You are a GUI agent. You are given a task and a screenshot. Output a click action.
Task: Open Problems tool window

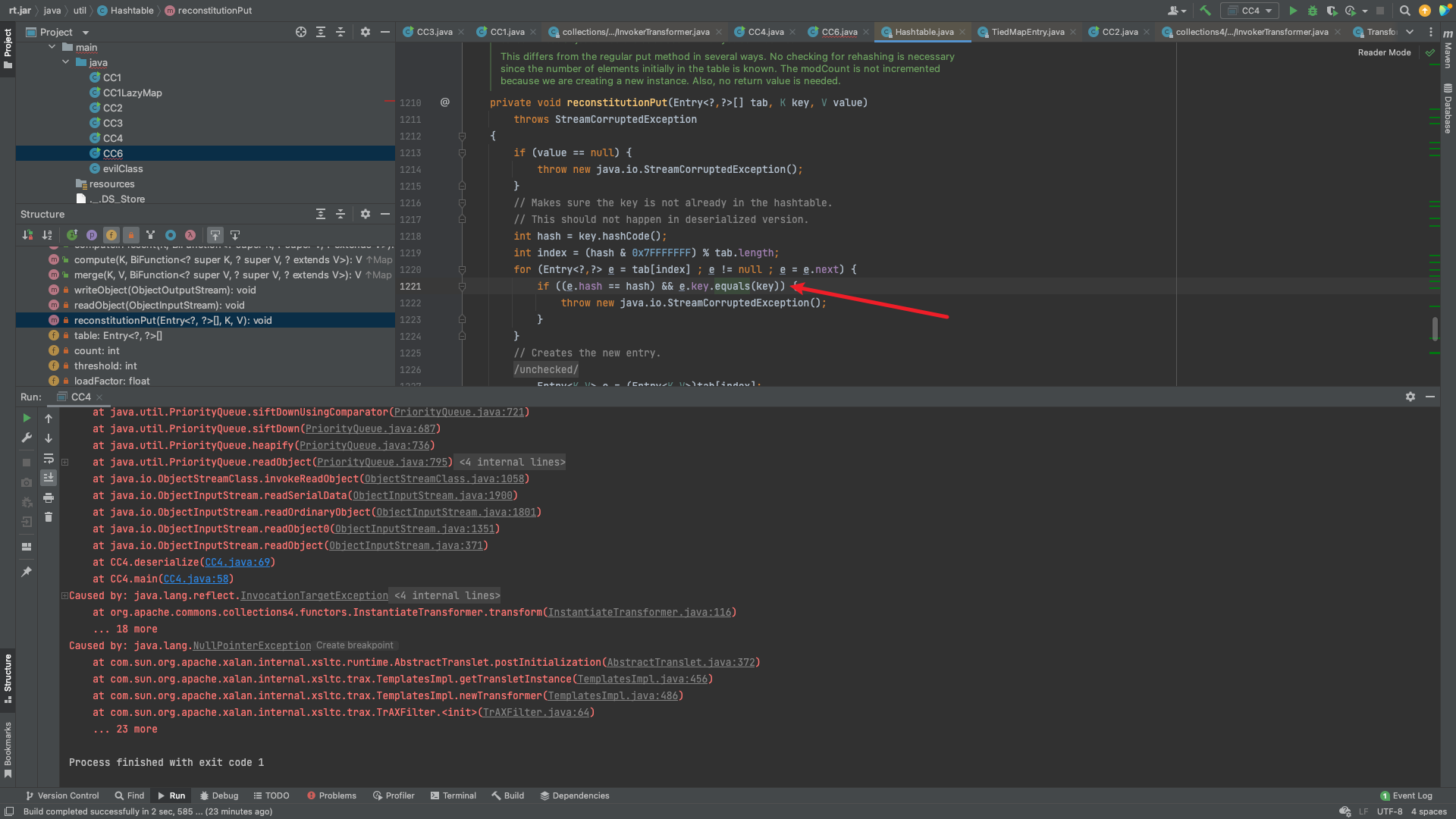click(331, 795)
